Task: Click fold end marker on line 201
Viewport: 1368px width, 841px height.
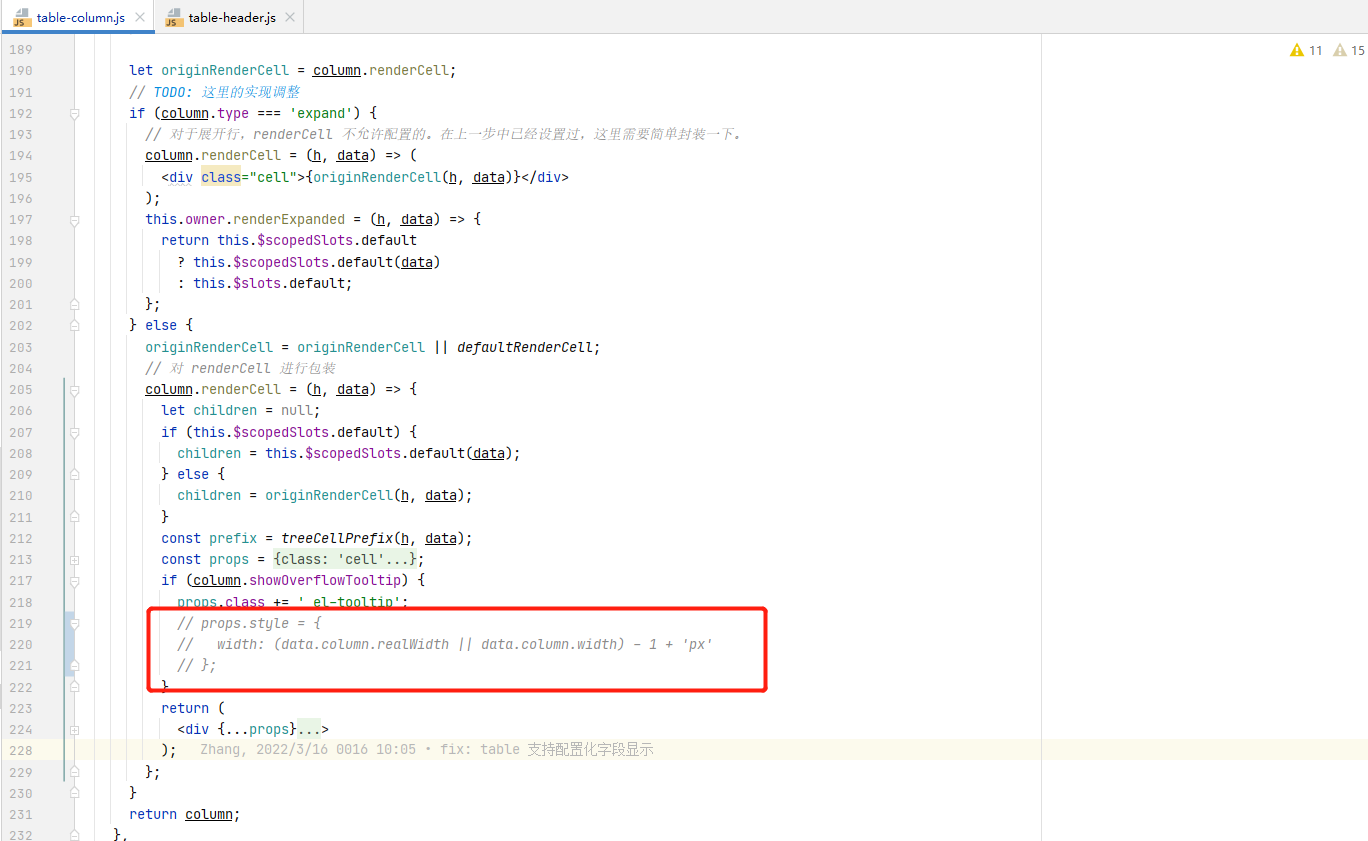Action: 74,304
